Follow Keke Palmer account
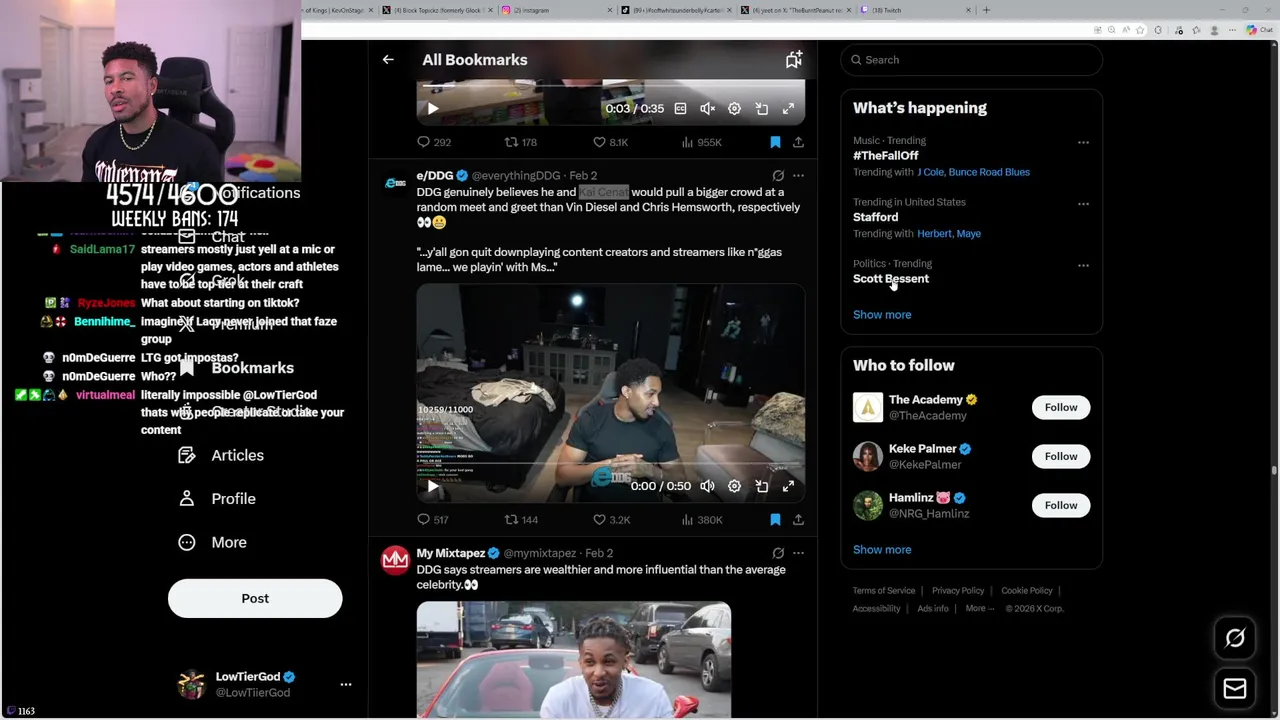This screenshot has height=720, width=1280. click(x=1061, y=456)
